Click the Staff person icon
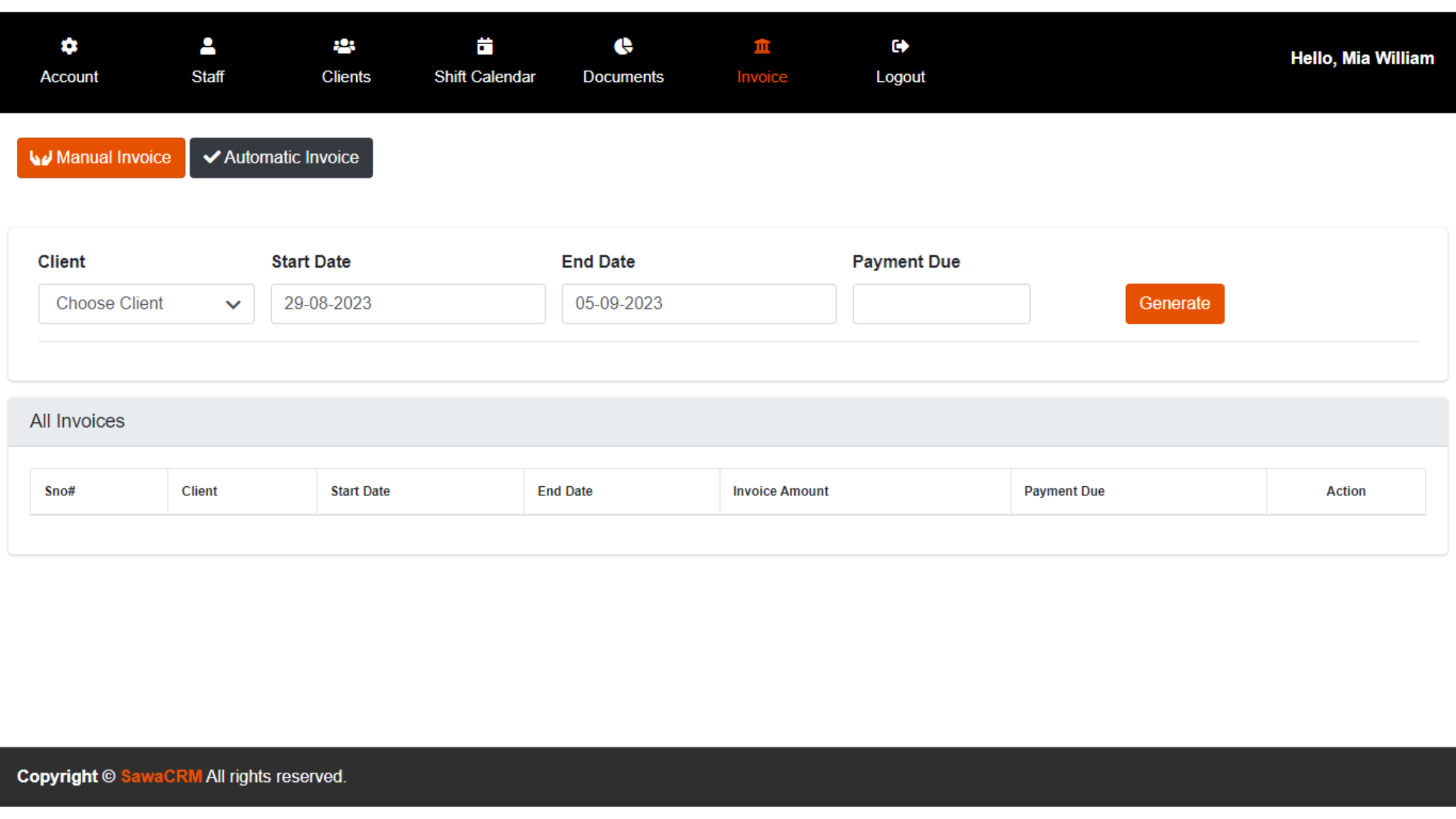This screenshot has width=1456, height=819. pyautogui.click(x=207, y=46)
